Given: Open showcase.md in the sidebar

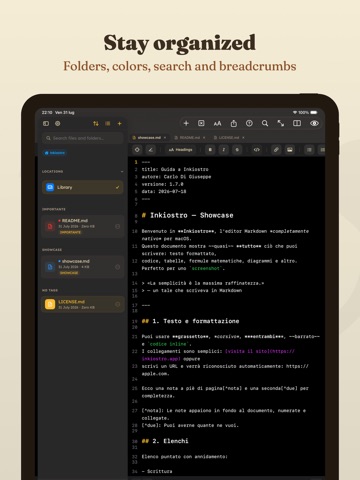Looking at the screenshot, I should (83, 267).
